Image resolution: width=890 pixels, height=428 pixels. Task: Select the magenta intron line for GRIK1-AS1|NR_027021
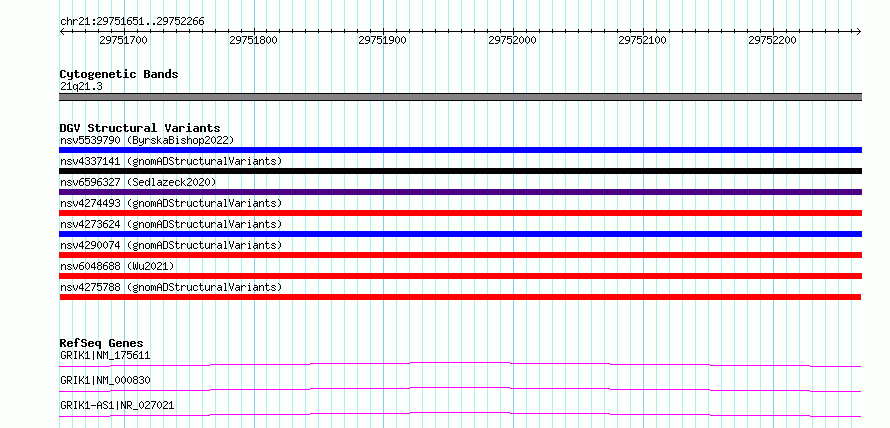pos(460,414)
